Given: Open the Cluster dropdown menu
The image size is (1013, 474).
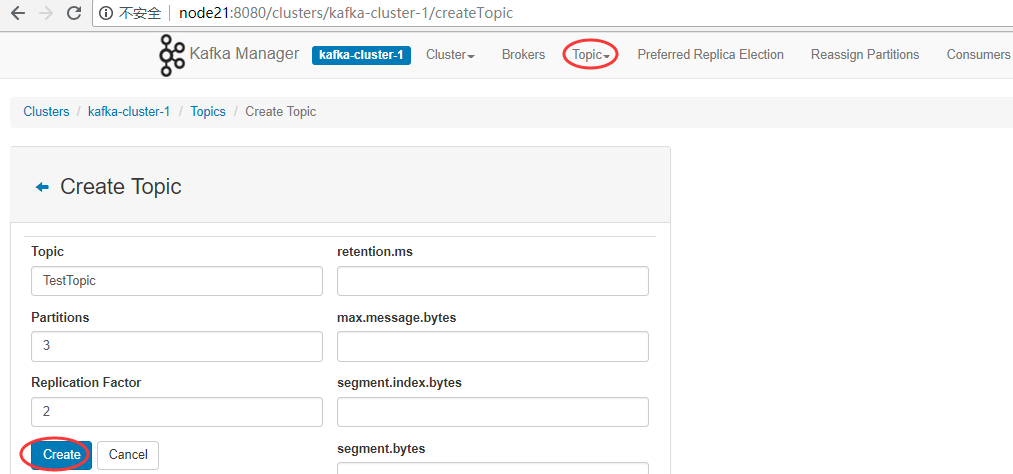Looking at the screenshot, I should (x=450, y=55).
